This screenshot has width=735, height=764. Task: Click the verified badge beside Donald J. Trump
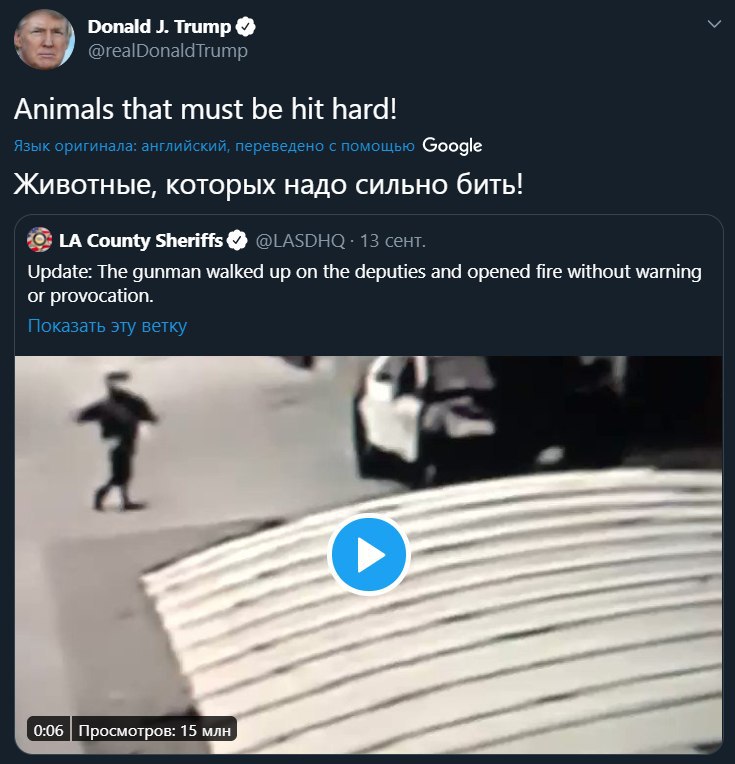pos(246,27)
